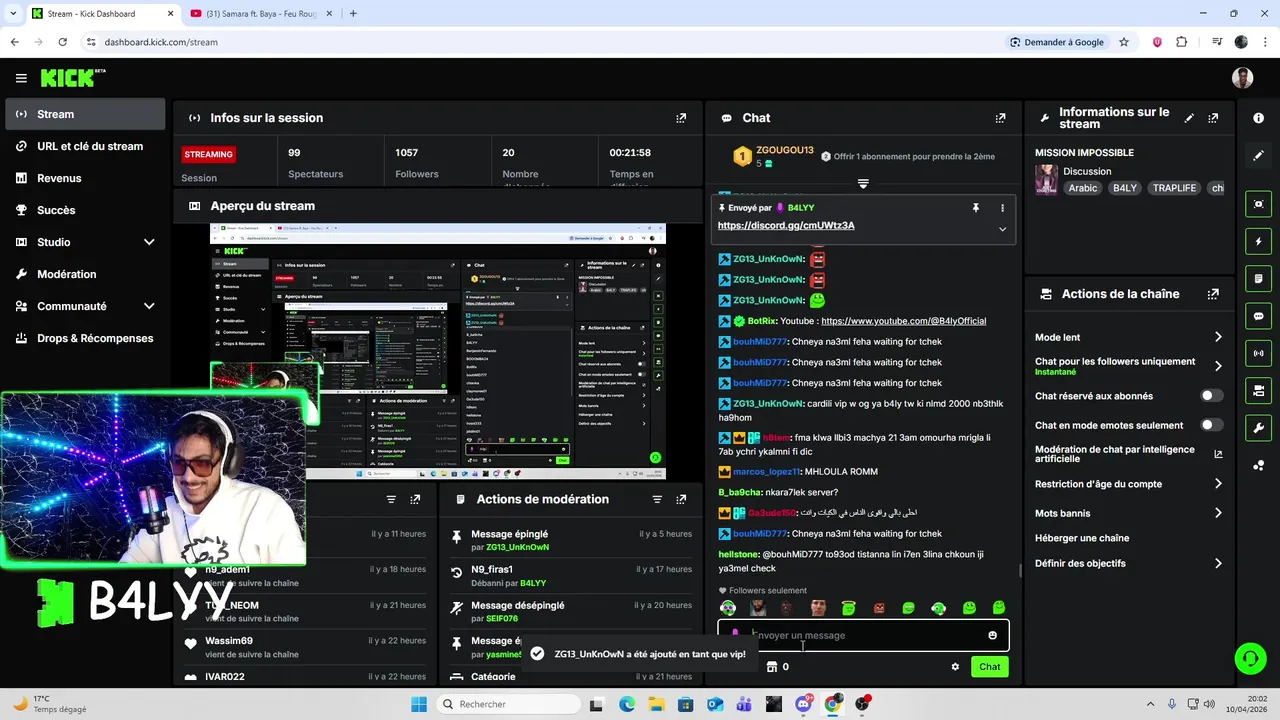This screenshot has width=1280, height=720.
Task: Open the hamburger menu beside the KICK logo
Action: pyautogui.click(x=21, y=78)
